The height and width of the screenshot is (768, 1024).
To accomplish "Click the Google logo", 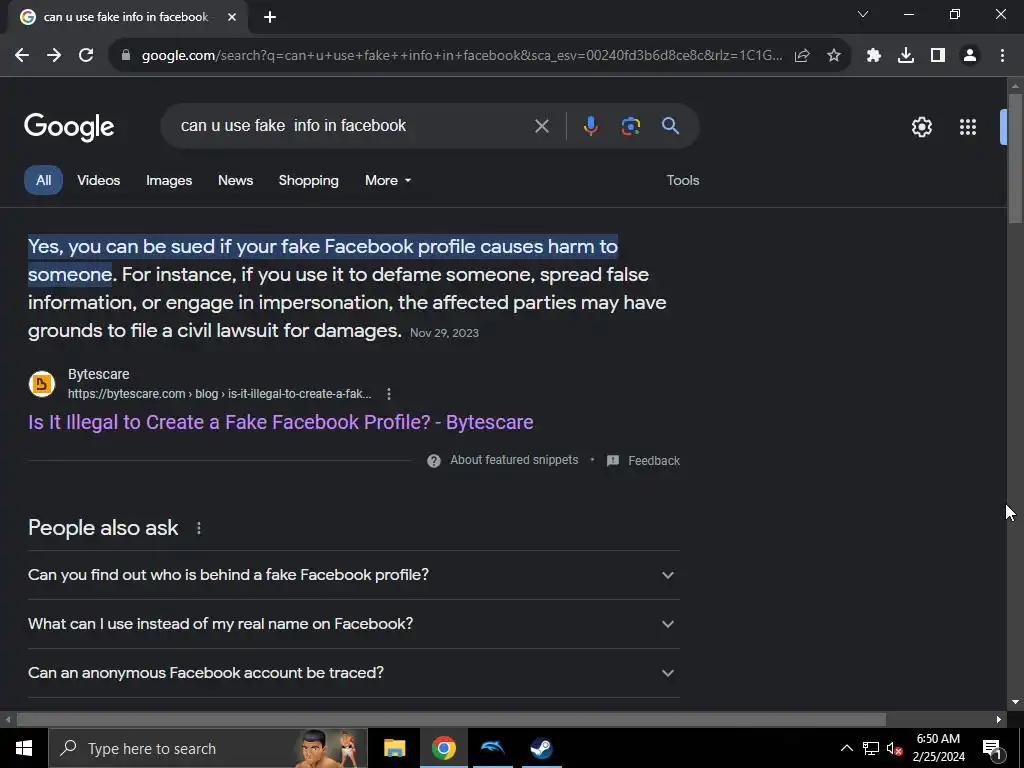I will (69, 127).
